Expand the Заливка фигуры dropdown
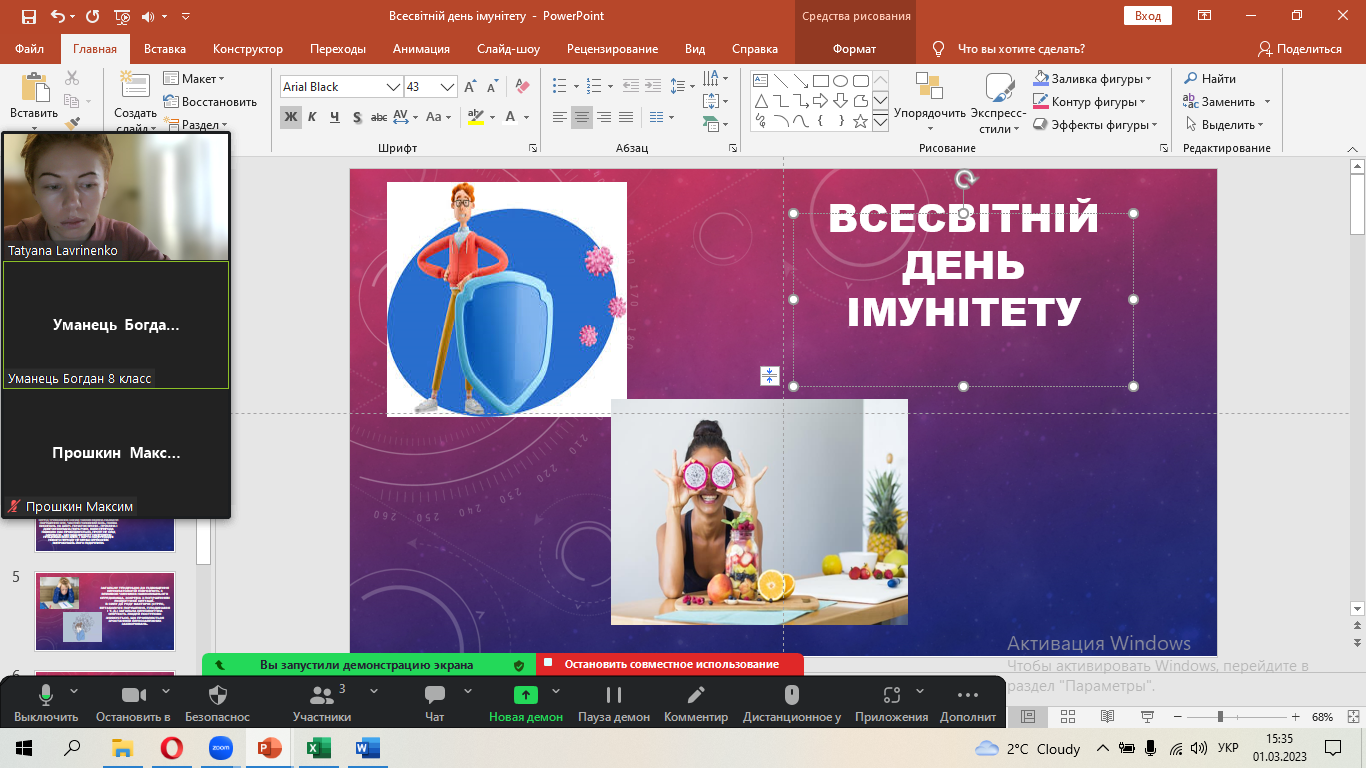This screenshot has width=1366, height=768. coord(1148,79)
